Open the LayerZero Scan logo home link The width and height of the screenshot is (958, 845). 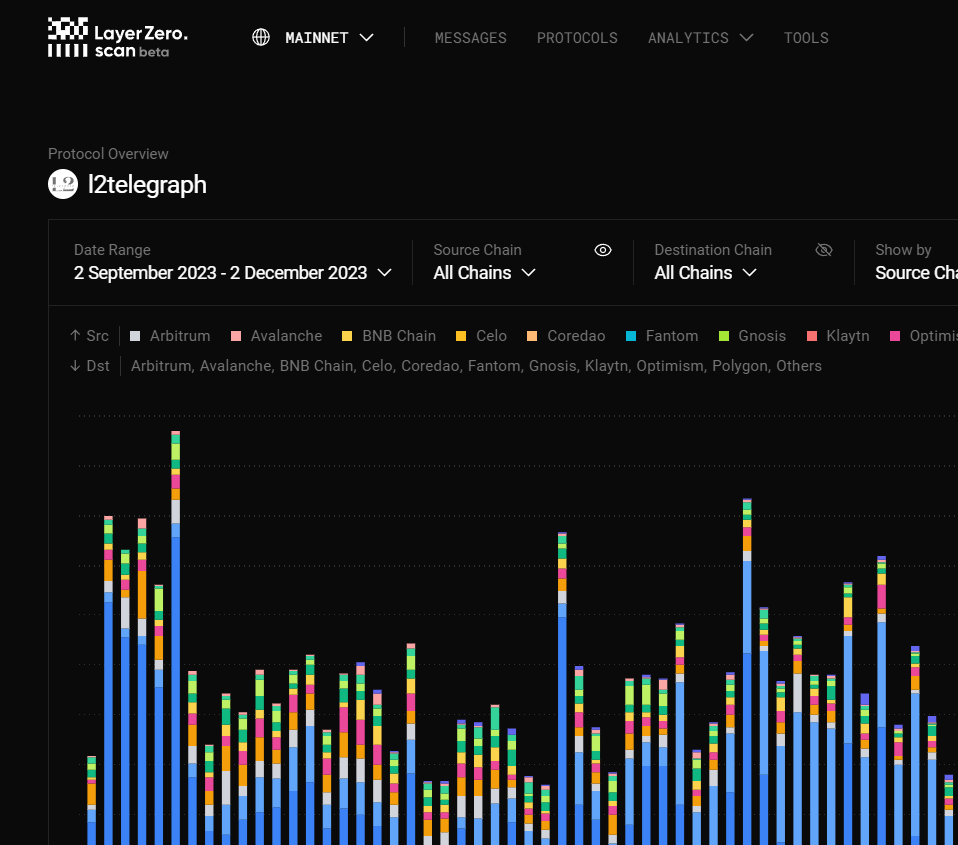118,38
